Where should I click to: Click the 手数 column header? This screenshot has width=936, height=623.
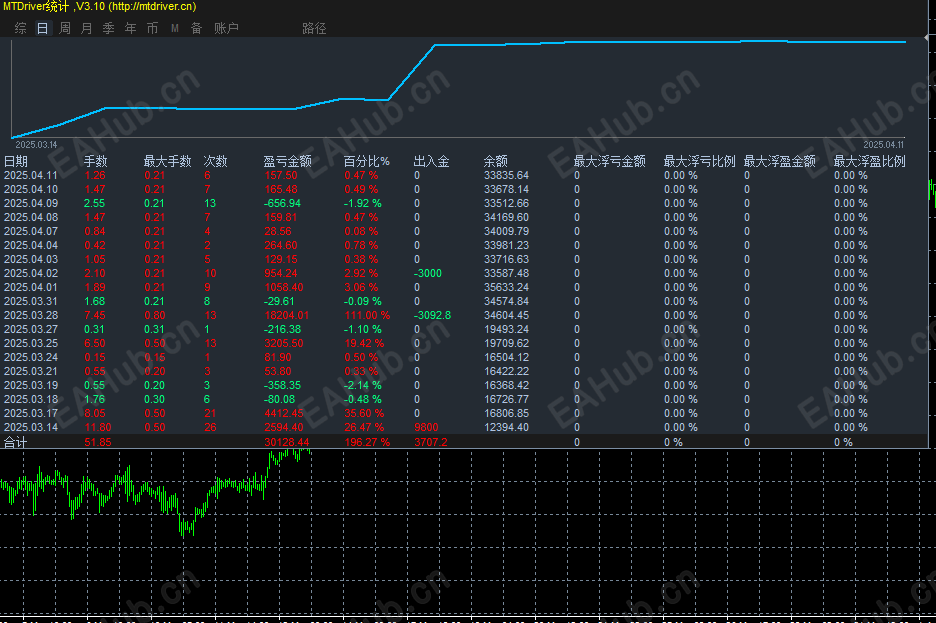coord(96,161)
